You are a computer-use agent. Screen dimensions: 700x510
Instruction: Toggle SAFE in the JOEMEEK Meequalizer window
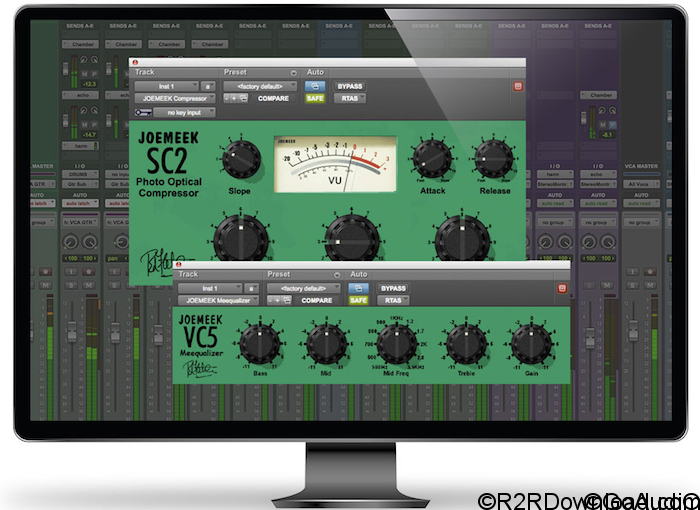pyautogui.click(x=358, y=301)
